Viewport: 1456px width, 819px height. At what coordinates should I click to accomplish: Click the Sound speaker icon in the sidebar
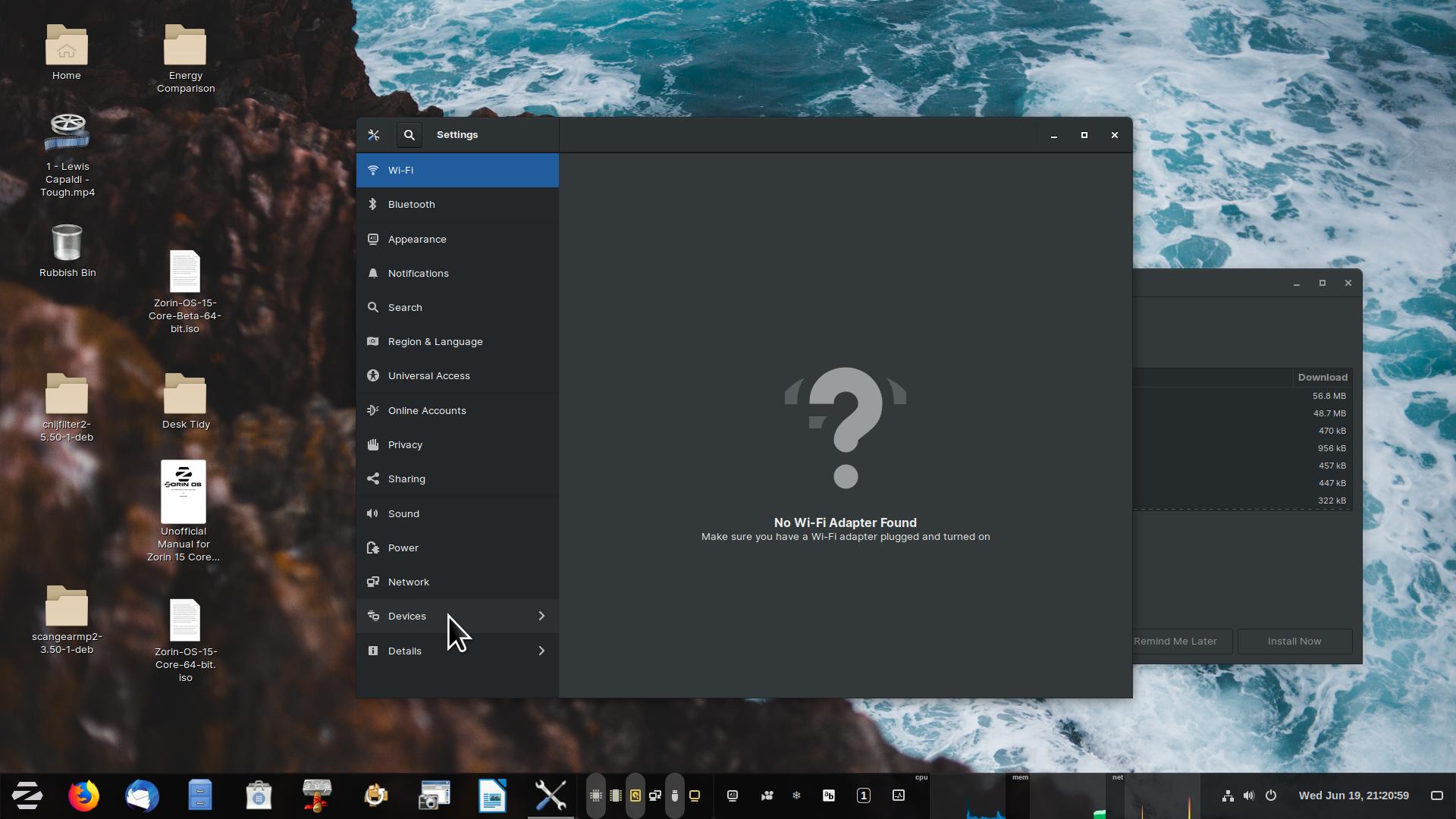(x=373, y=513)
